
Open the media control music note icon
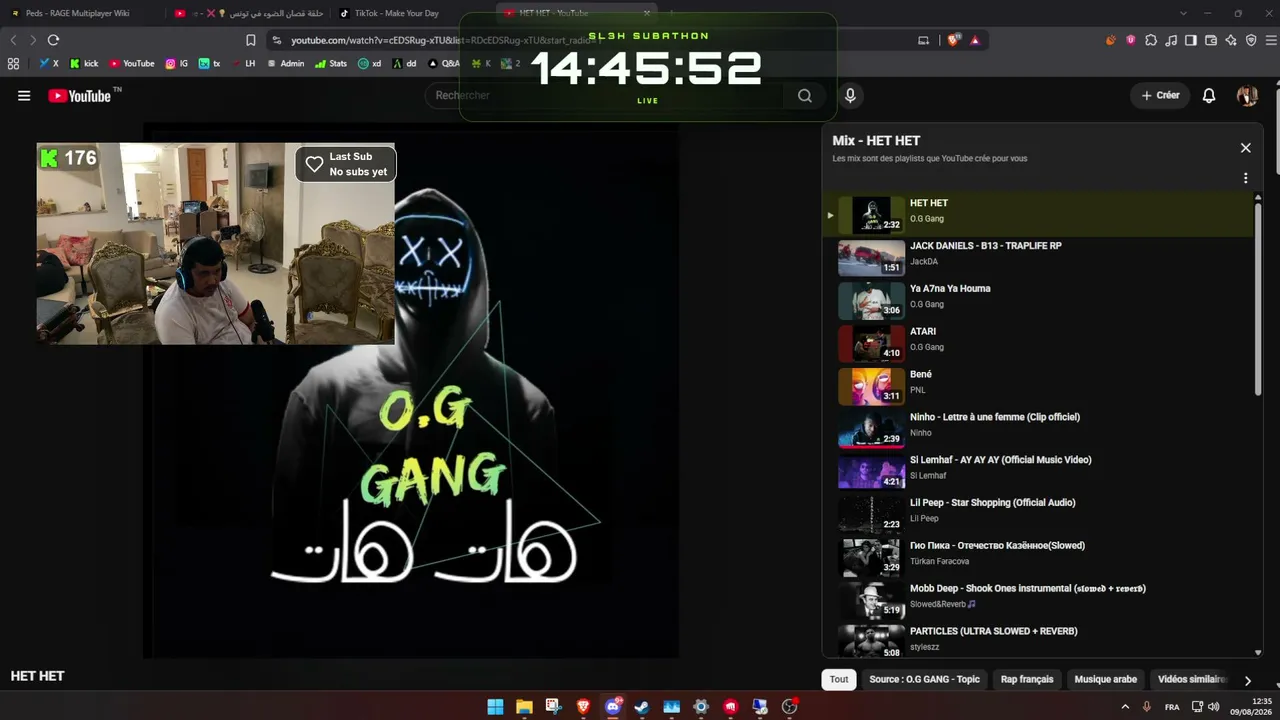[1171, 40]
